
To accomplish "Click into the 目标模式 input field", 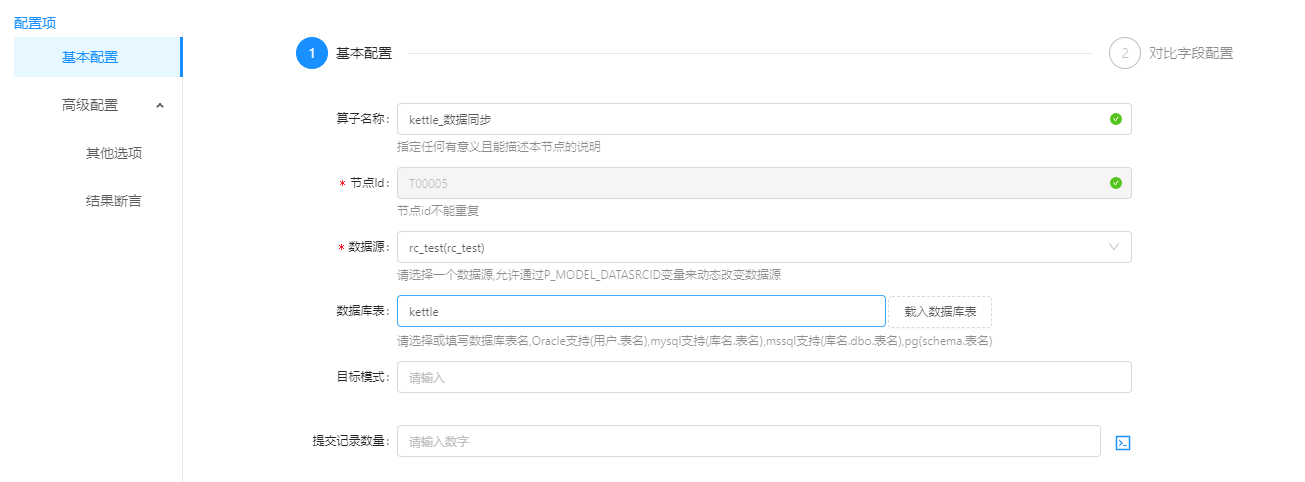I will (x=763, y=377).
